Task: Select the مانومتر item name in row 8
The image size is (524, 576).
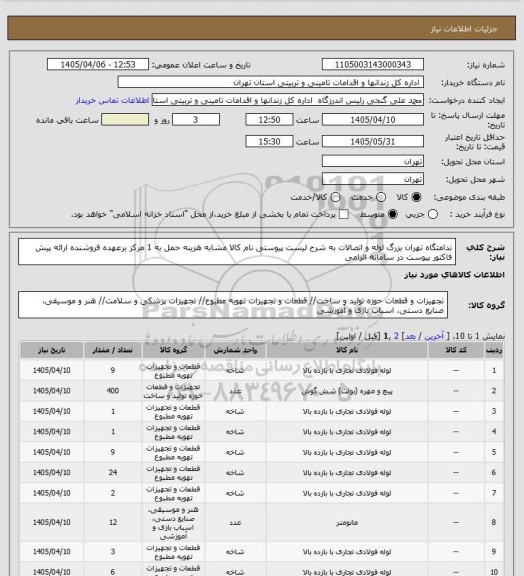Action: 347,522
